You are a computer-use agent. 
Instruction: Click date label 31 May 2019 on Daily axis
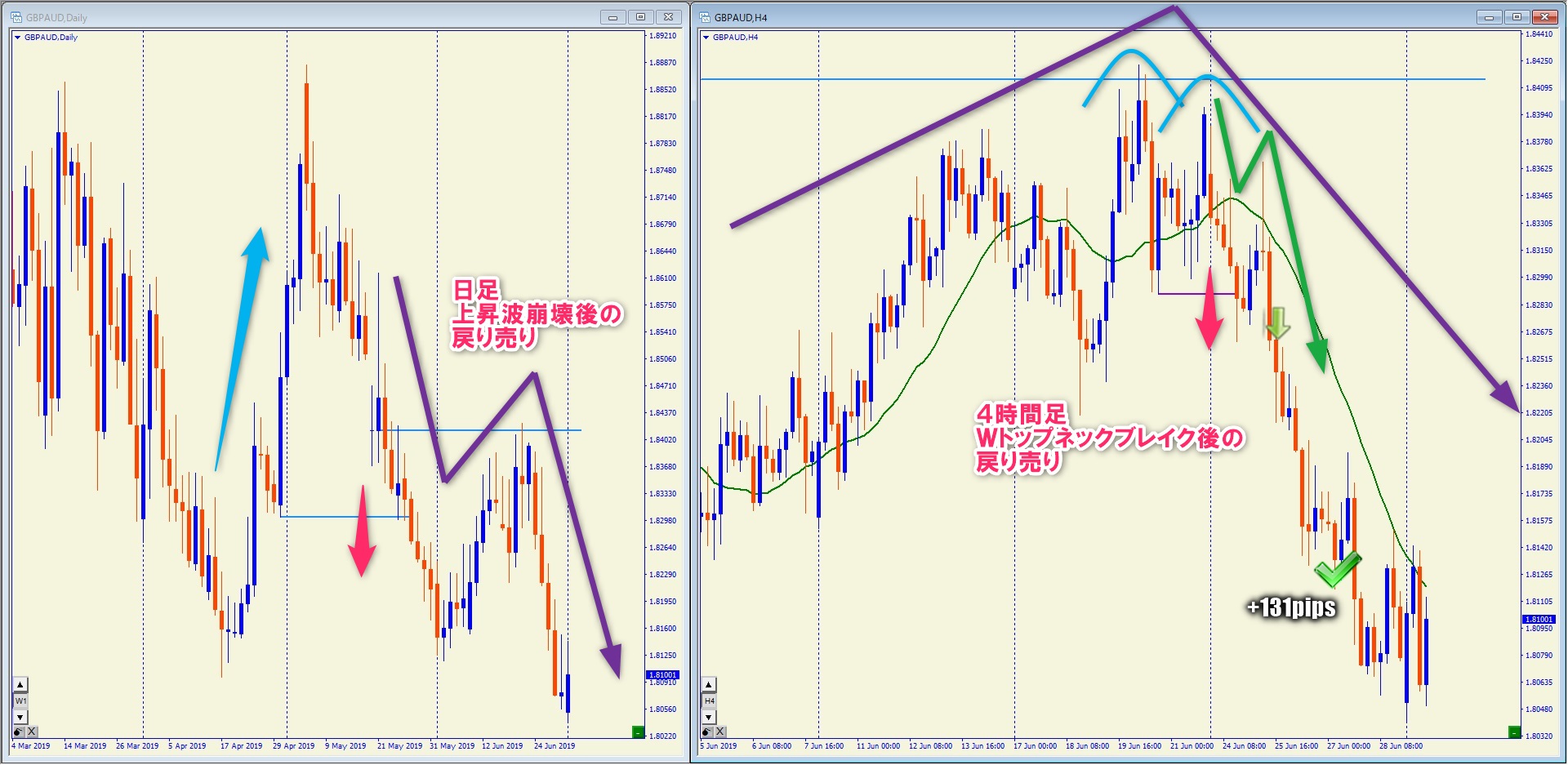coord(452,746)
